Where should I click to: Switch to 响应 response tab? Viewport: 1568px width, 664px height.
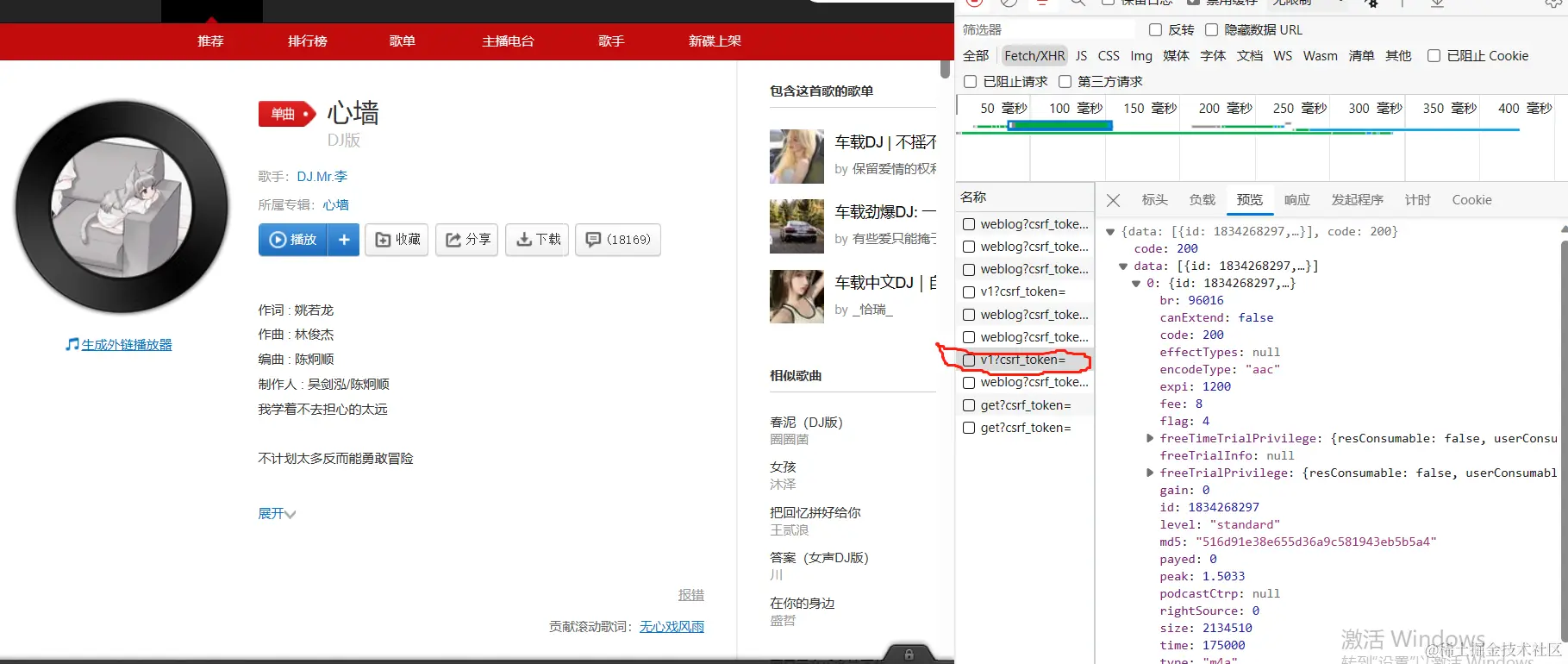[1296, 200]
